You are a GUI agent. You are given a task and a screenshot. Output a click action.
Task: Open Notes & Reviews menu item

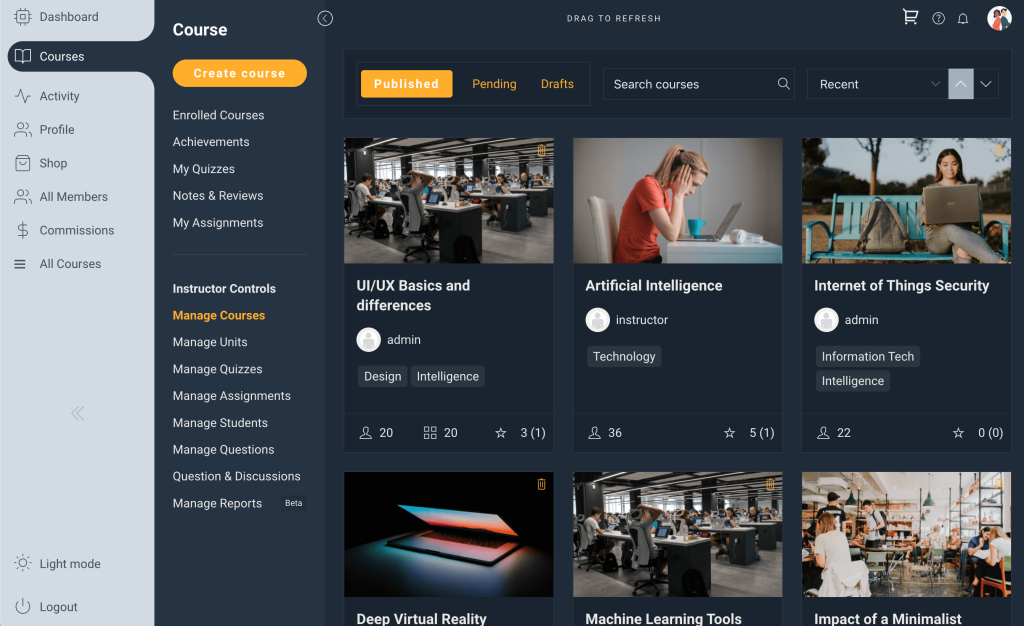point(217,195)
